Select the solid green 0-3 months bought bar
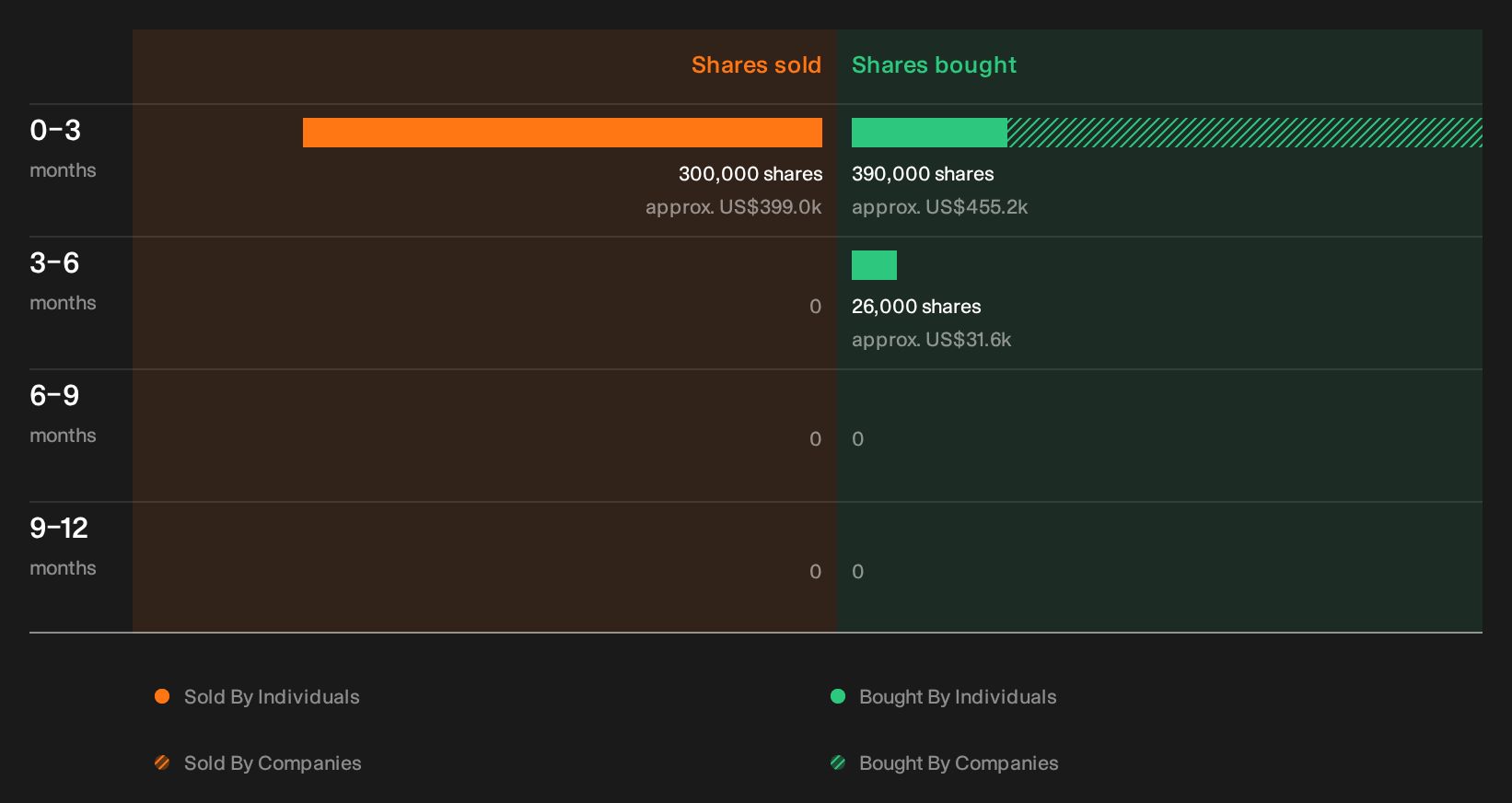Screen dimensions: 1512x803 tap(929, 133)
